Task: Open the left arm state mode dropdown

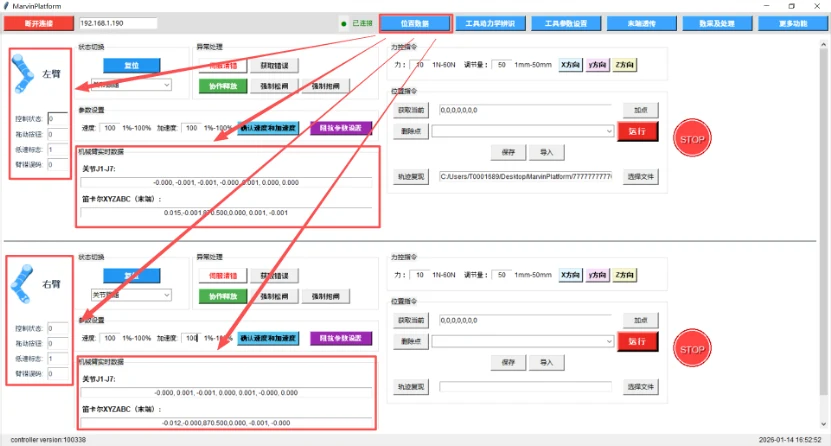Action: click(x=131, y=85)
